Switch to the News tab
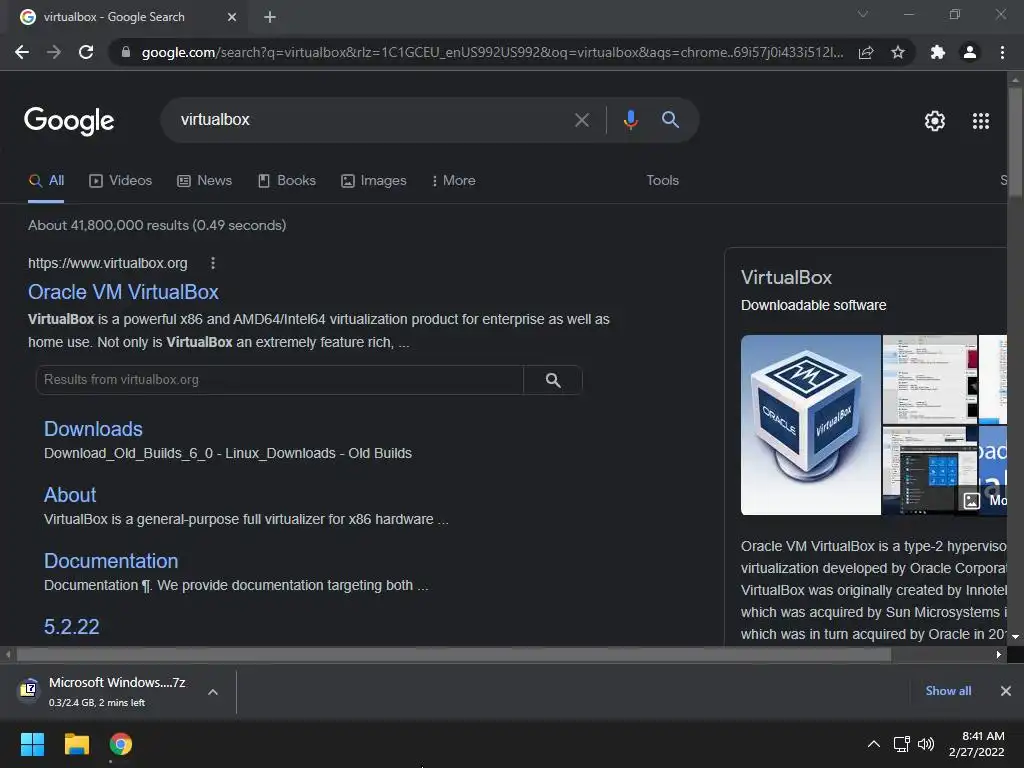Screen dimensions: 1024x768 click(x=204, y=181)
